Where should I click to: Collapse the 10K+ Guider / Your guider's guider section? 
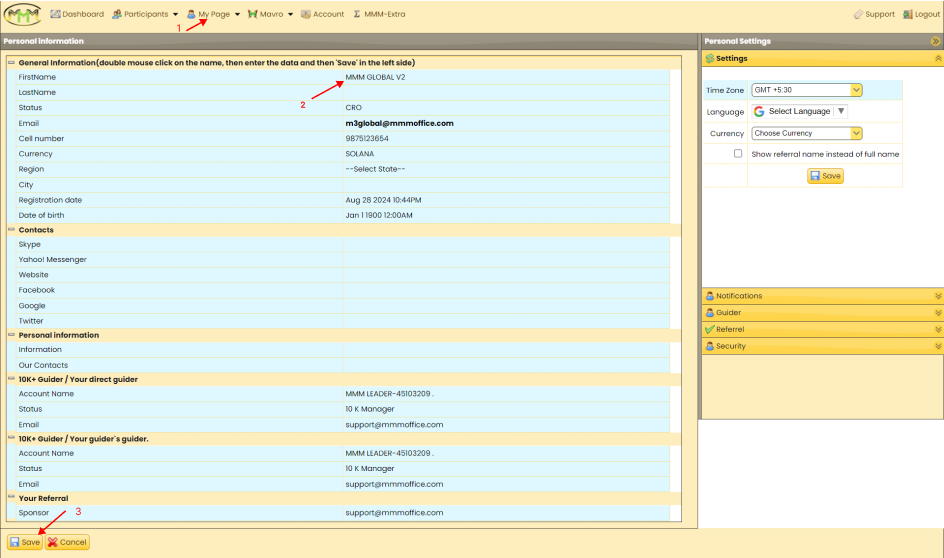coord(11,438)
